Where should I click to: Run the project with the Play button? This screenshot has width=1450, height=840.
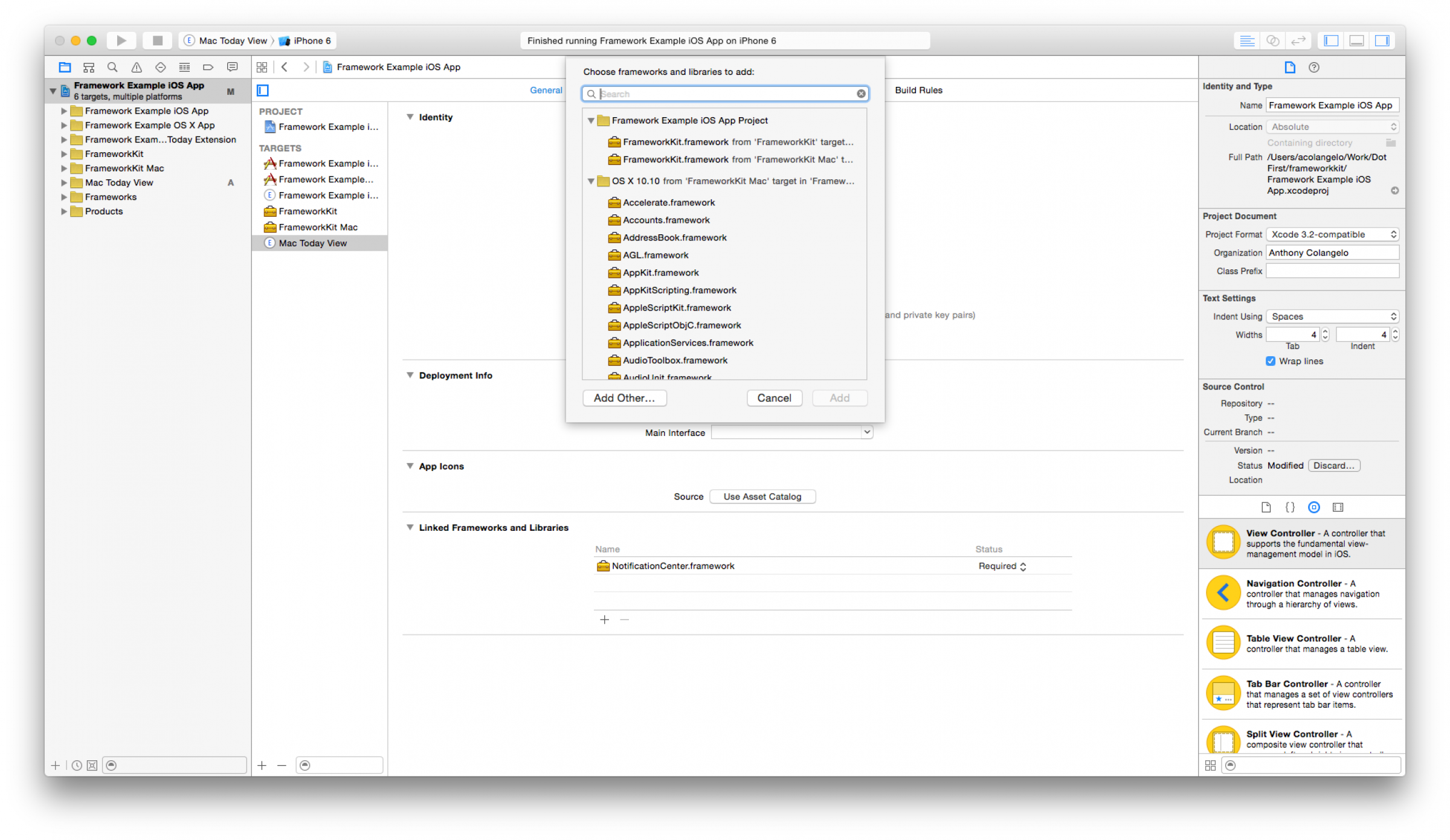click(x=121, y=40)
